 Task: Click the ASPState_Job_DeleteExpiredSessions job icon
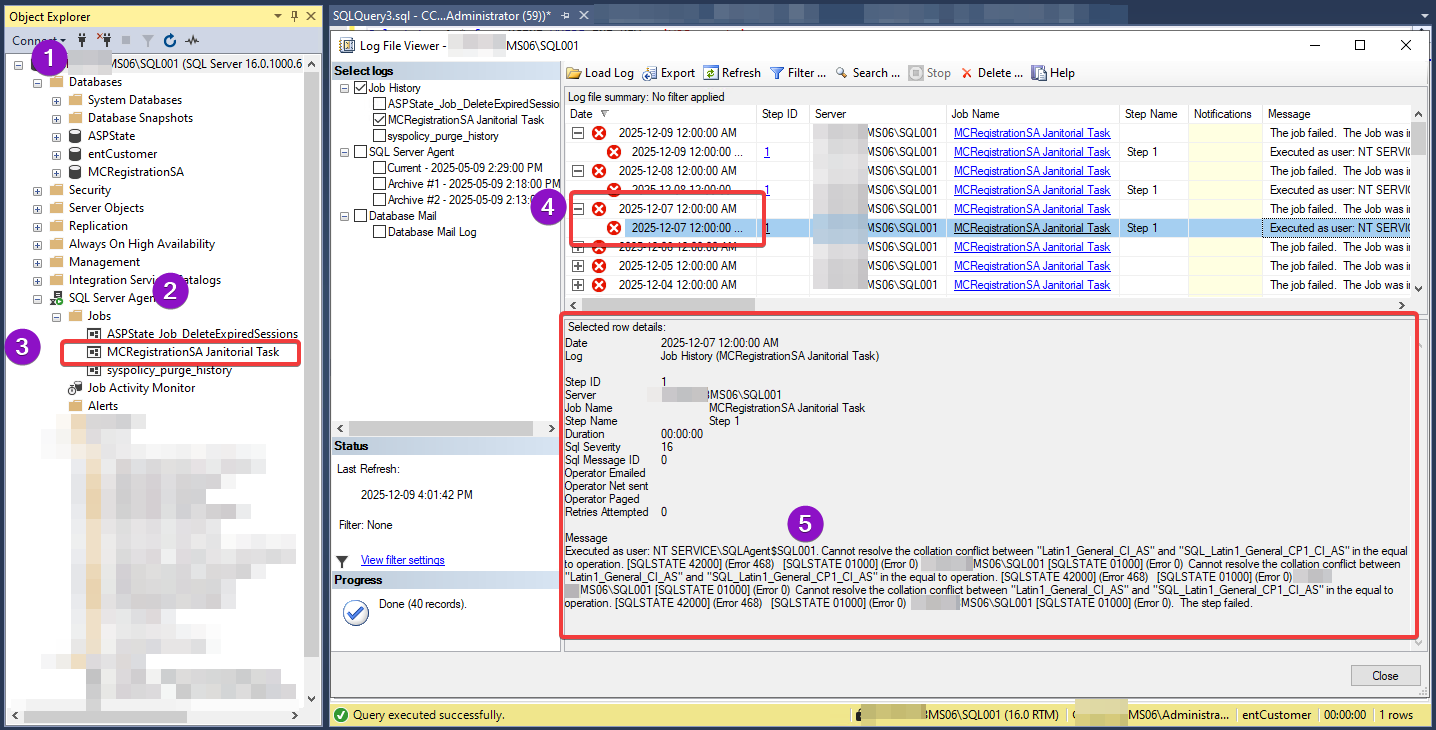(x=94, y=334)
